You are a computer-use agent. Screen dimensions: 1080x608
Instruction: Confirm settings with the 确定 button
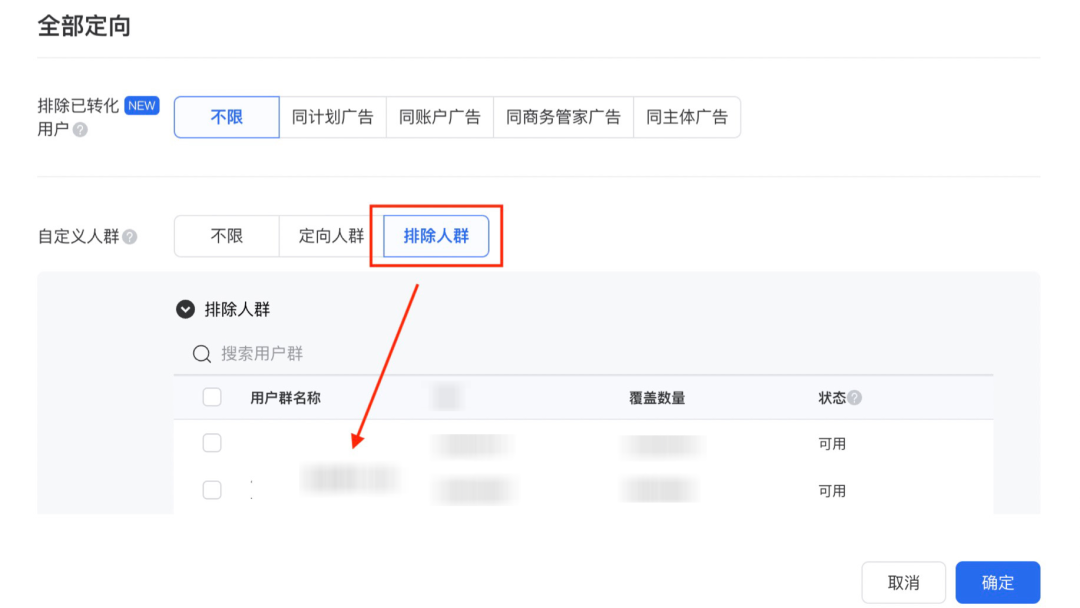click(997, 582)
